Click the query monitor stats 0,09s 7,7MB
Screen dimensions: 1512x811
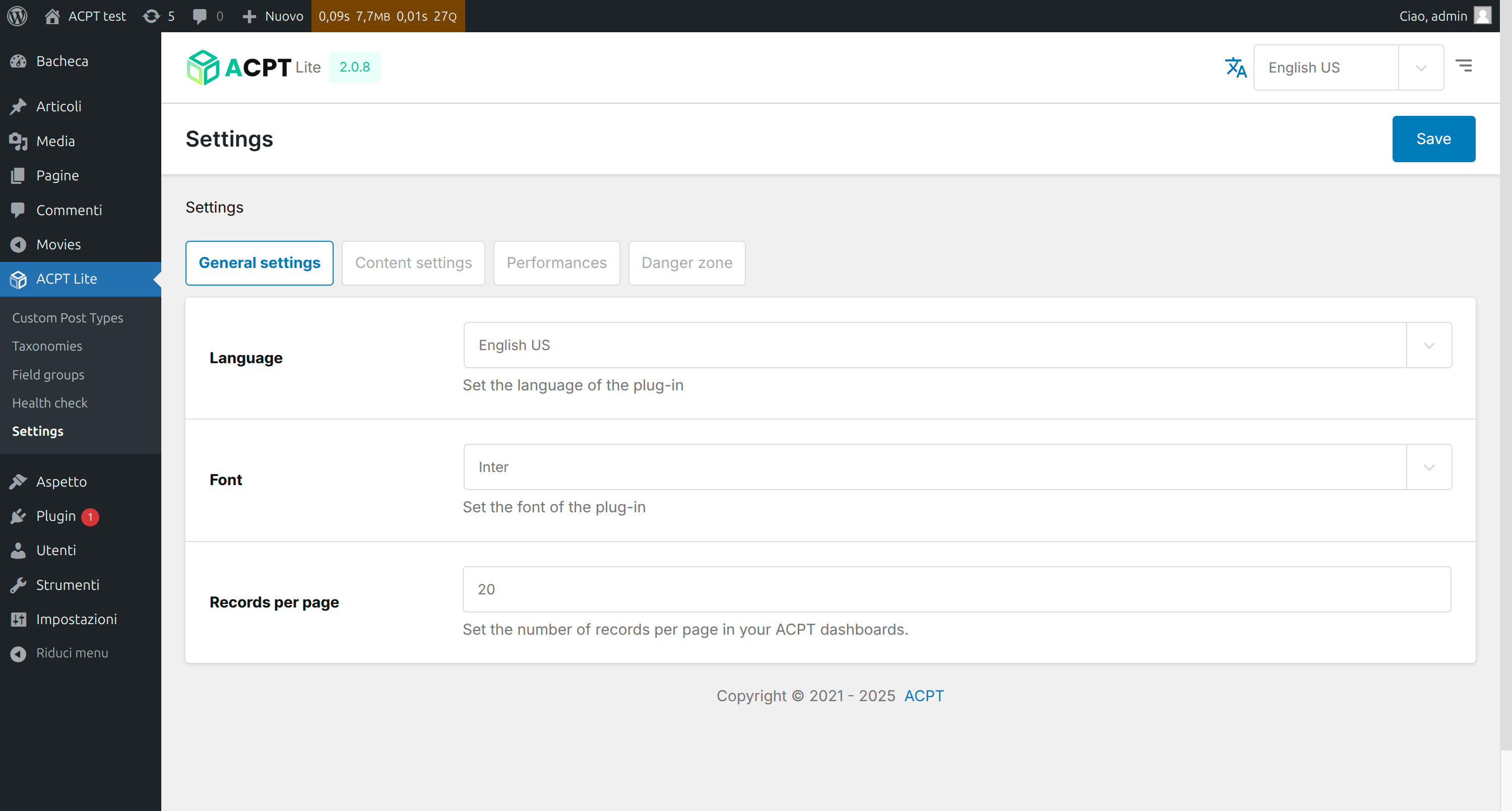(x=388, y=16)
